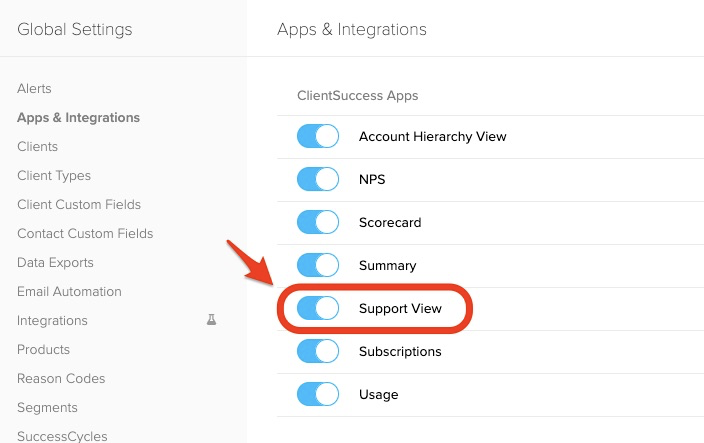The image size is (704, 443).
Task: Open Contact Custom Fields
Action: tap(85, 233)
